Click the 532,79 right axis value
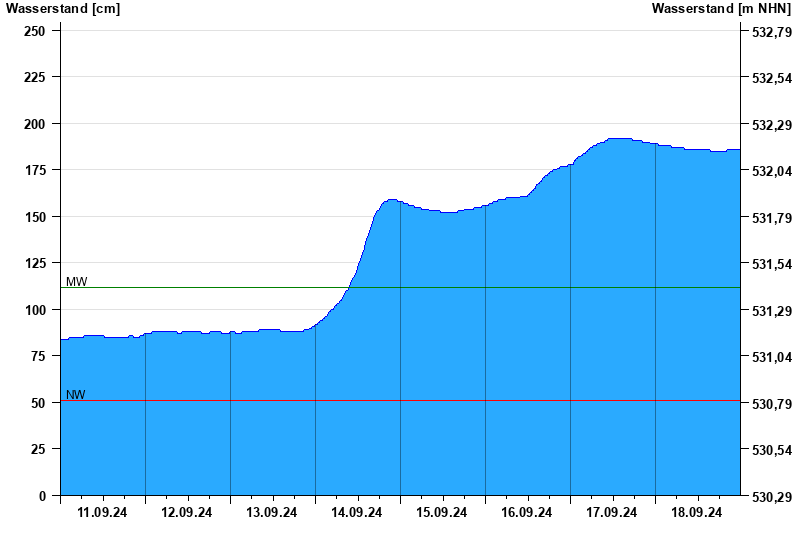800x550 pixels. click(x=772, y=32)
